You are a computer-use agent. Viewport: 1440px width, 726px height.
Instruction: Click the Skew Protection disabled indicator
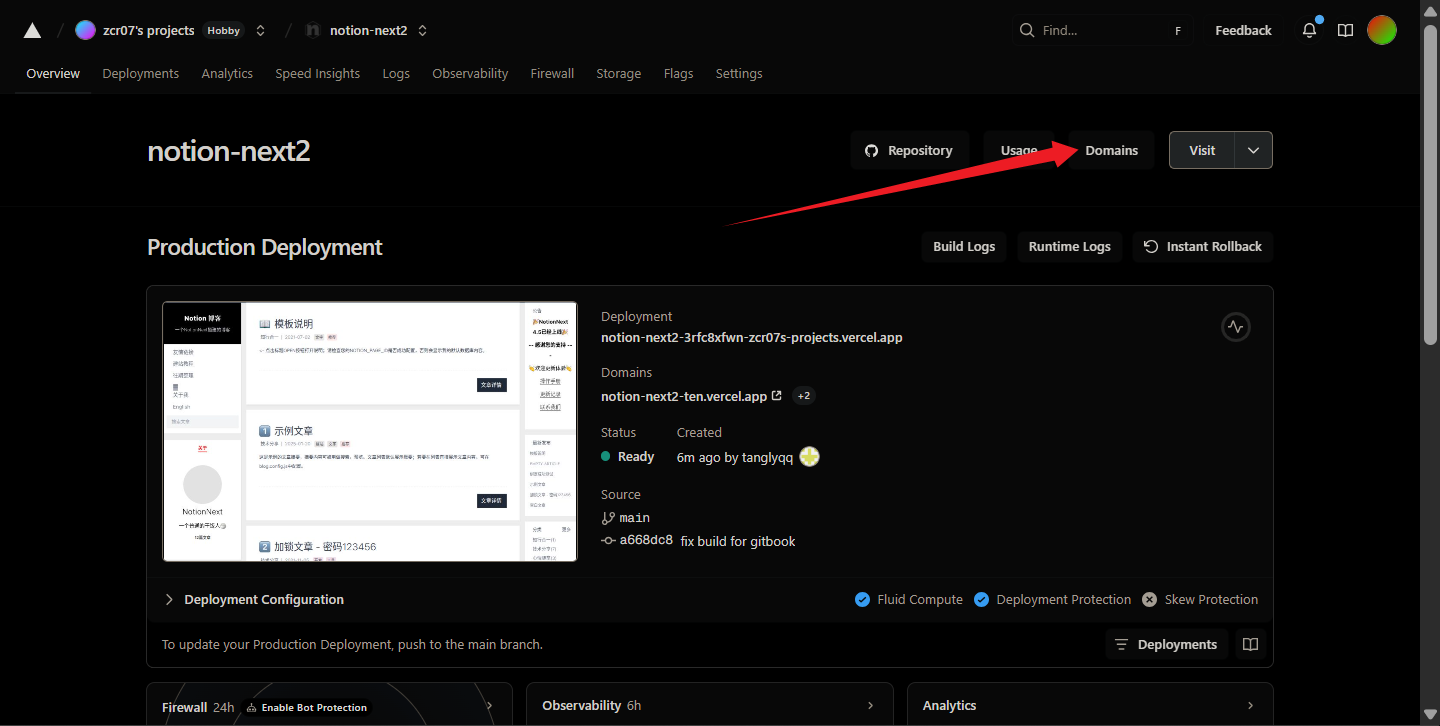click(1200, 599)
